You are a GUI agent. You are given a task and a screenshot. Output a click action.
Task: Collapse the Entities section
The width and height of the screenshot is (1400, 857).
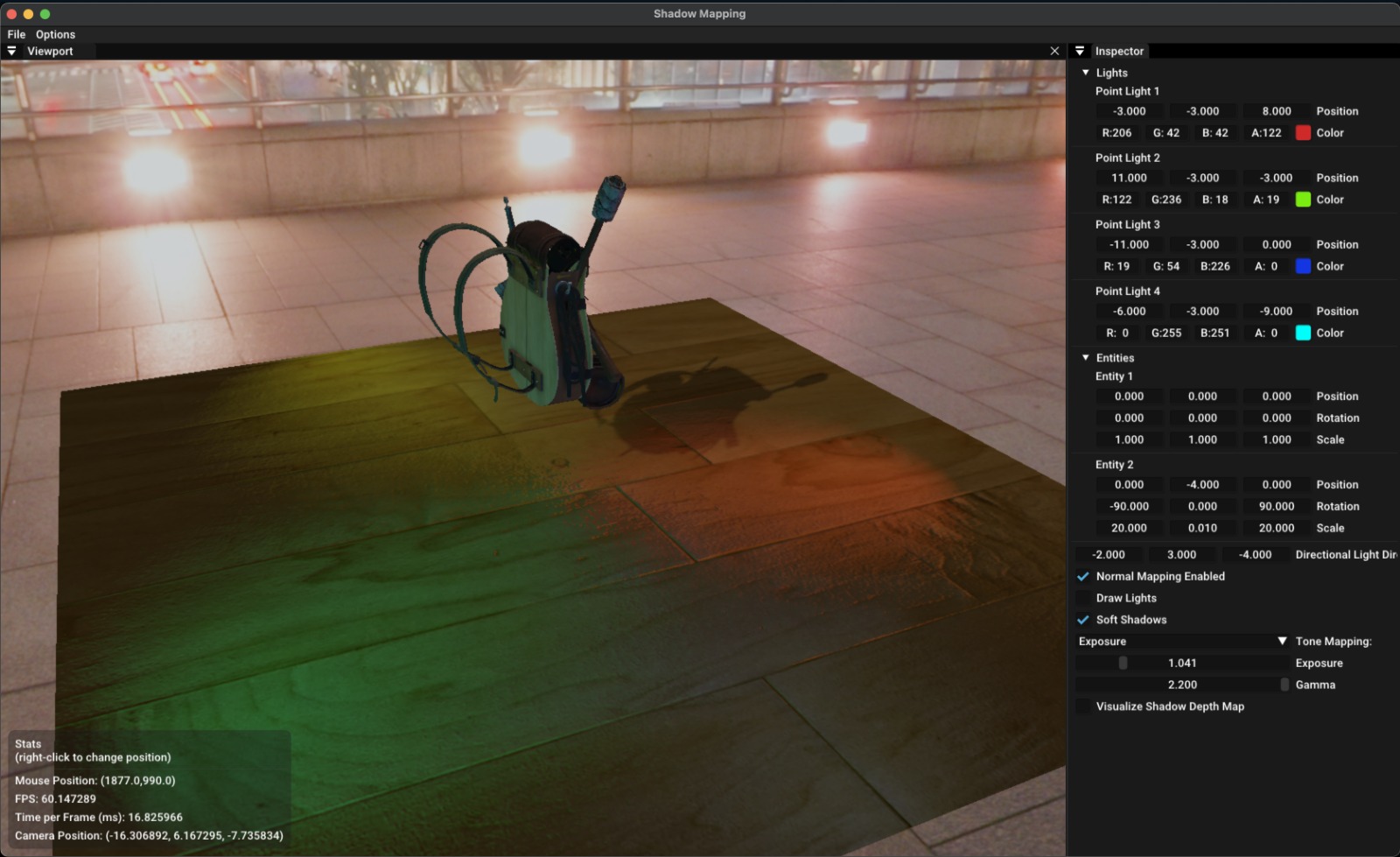click(1086, 358)
